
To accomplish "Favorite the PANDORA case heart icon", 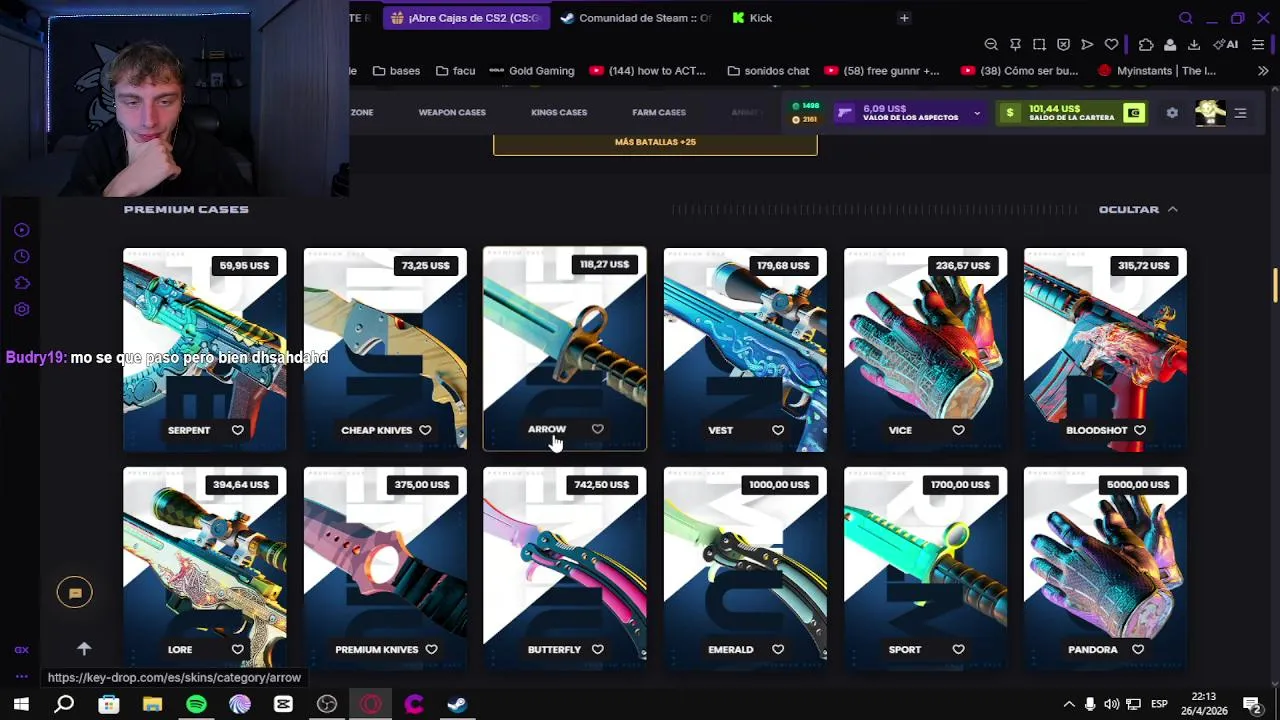I will (x=1138, y=649).
